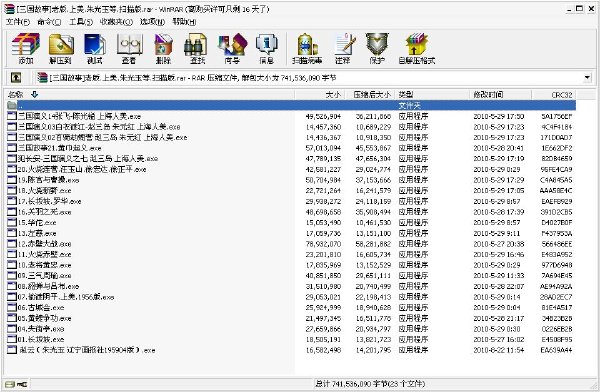
Task: Select the file 16.关羽之死.exe
Action: pyautogui.click(x=44, y=211)
